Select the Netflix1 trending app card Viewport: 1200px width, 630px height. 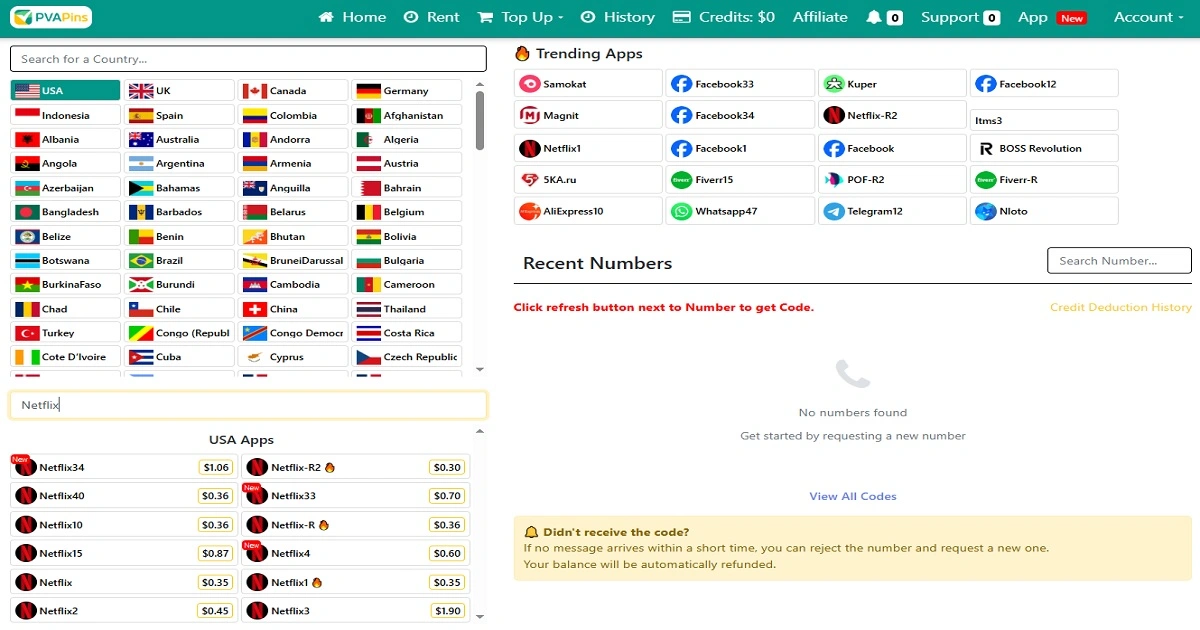[x=588, y=148]
